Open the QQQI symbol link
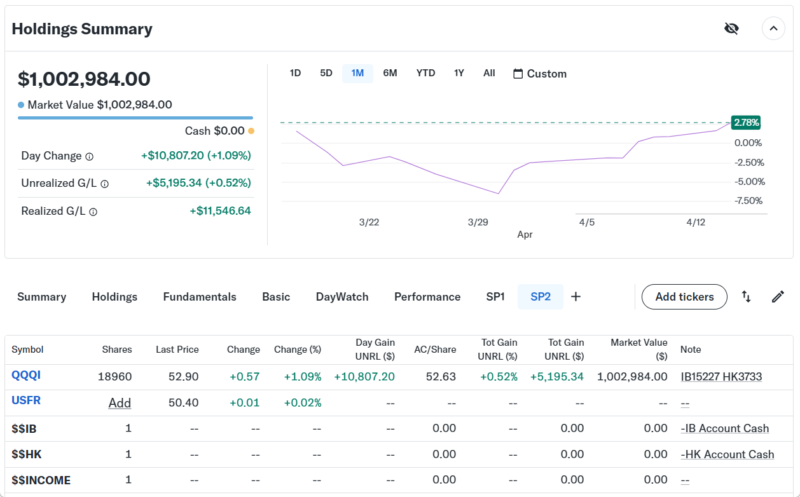This screenshot has height=497, width=800. [26, 376]
